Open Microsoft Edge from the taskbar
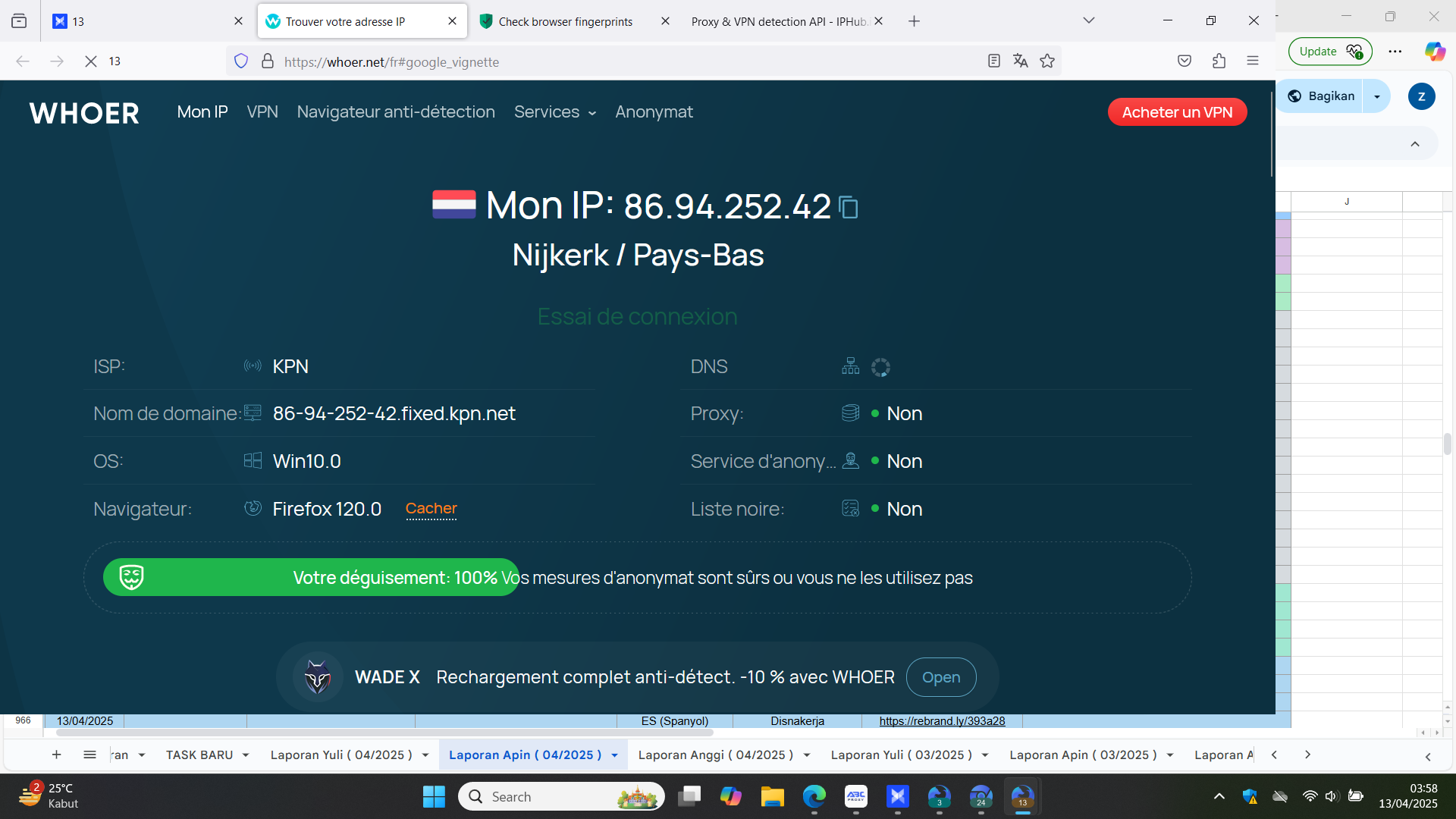This screenshot has width=1456, height=819. tap(814, 797)
